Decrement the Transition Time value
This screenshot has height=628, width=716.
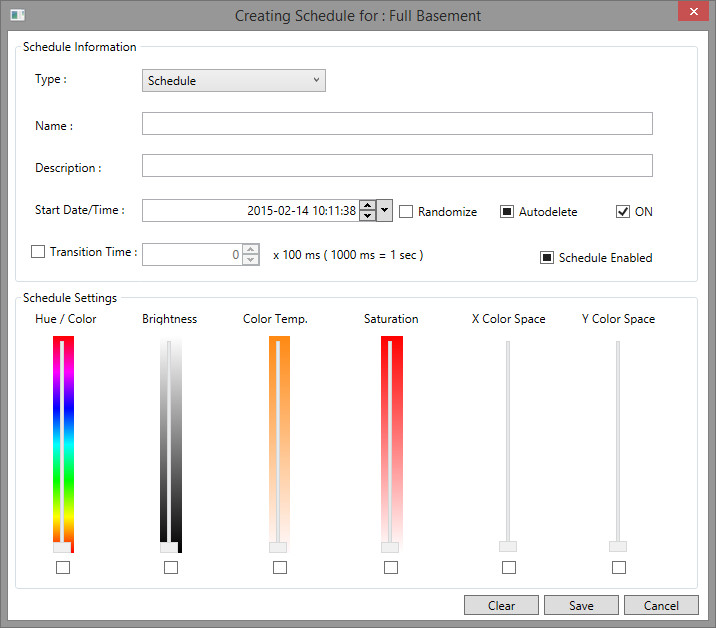tap(251, 260)
